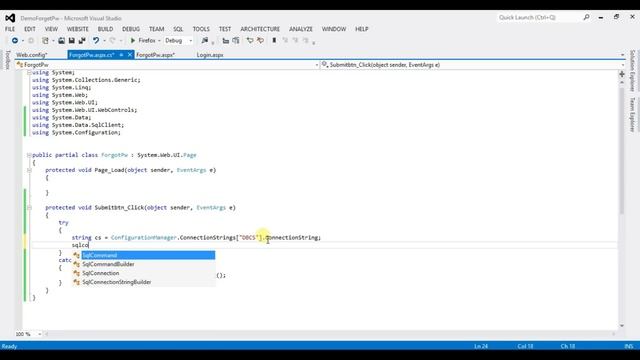Open the Debug configuration combo box
The image size is (640, 360).
178,40
